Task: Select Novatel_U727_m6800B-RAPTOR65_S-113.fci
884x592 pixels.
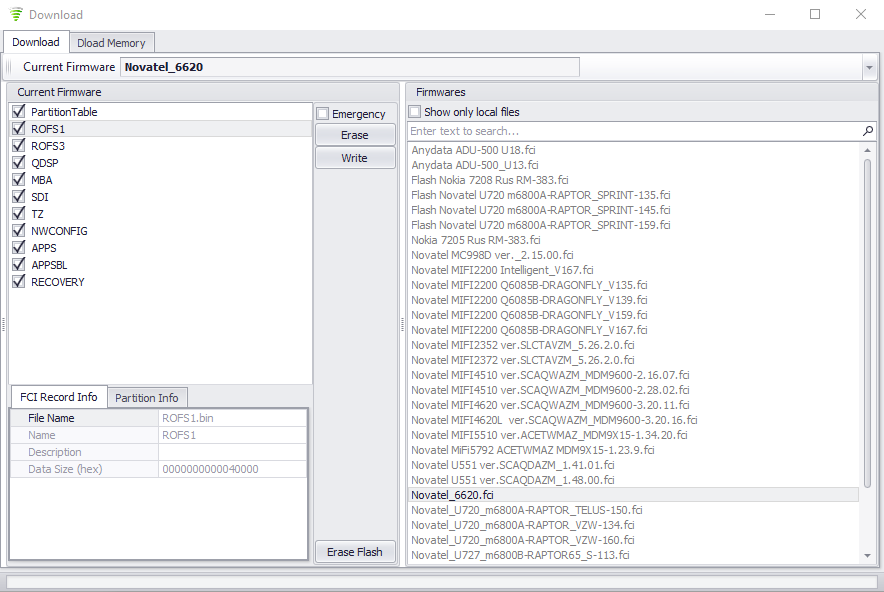Action: point(520,555)
